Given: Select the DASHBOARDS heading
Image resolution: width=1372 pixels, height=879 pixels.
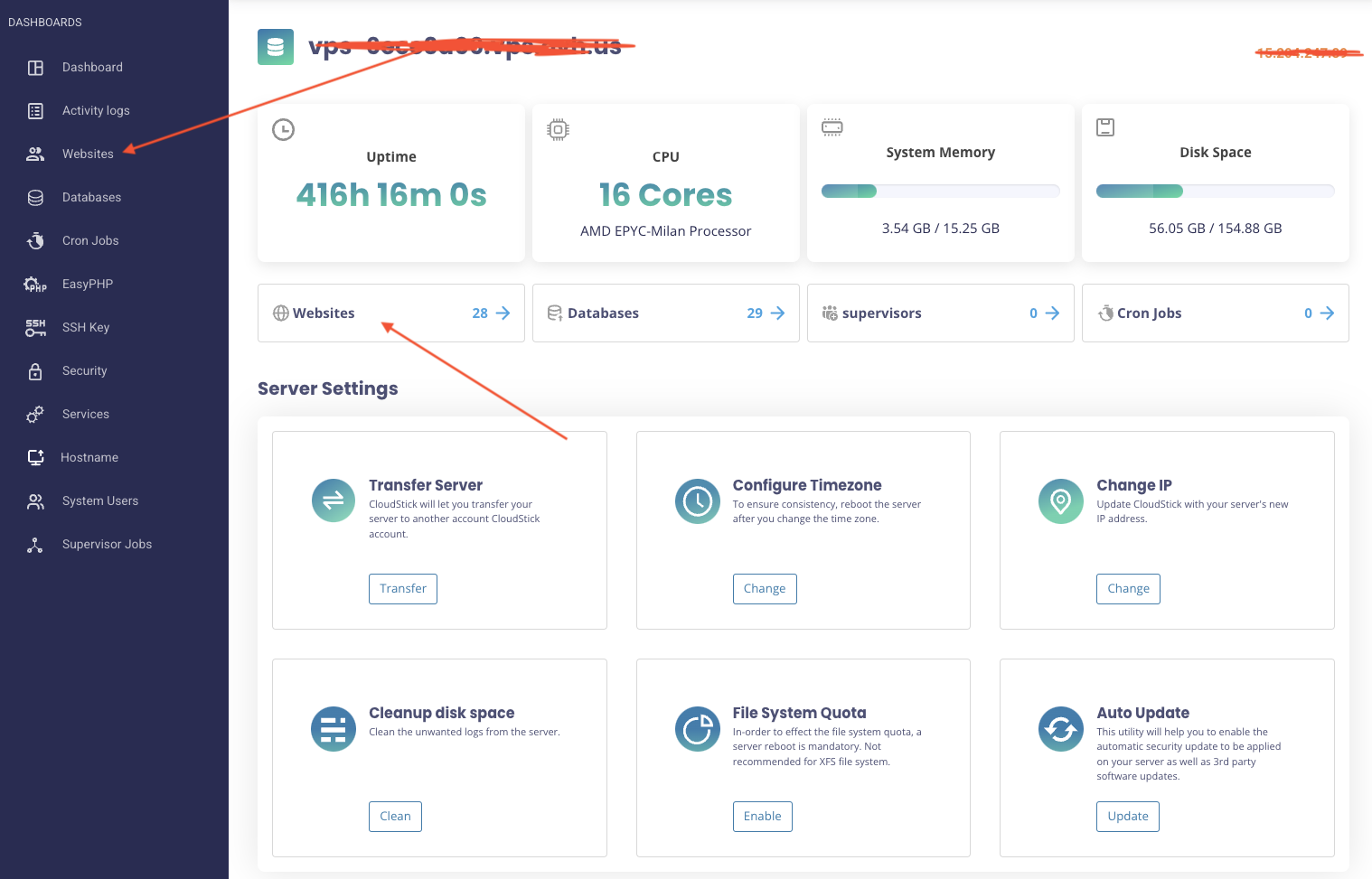Looking at the screenshot, I should 45,22.
